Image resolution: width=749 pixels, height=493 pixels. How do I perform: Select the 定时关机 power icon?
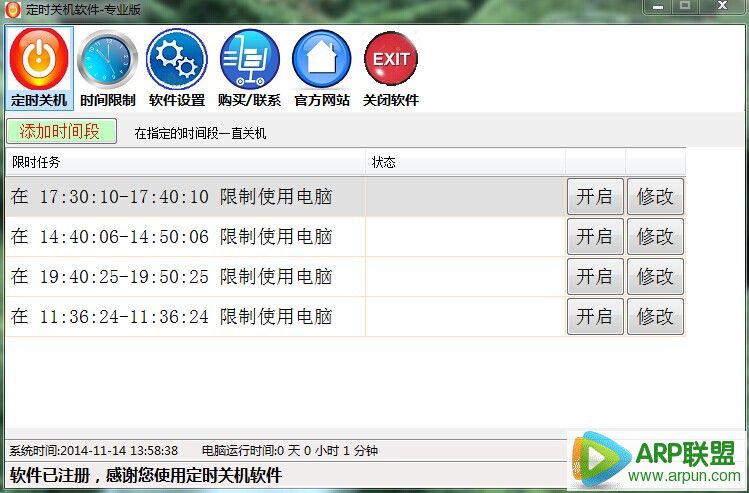[x=39, y=68]
